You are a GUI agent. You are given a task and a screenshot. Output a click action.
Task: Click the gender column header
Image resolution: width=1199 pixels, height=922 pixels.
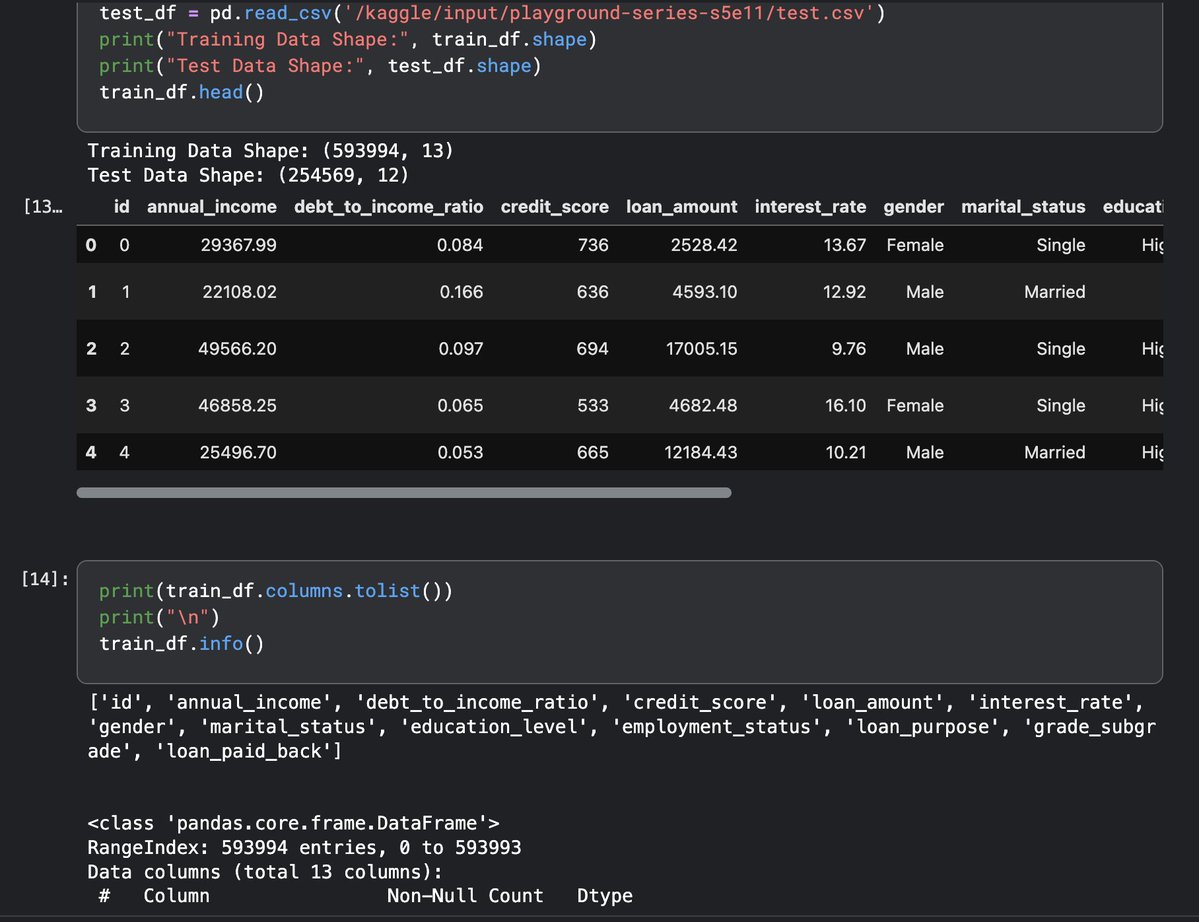point(913,207)
